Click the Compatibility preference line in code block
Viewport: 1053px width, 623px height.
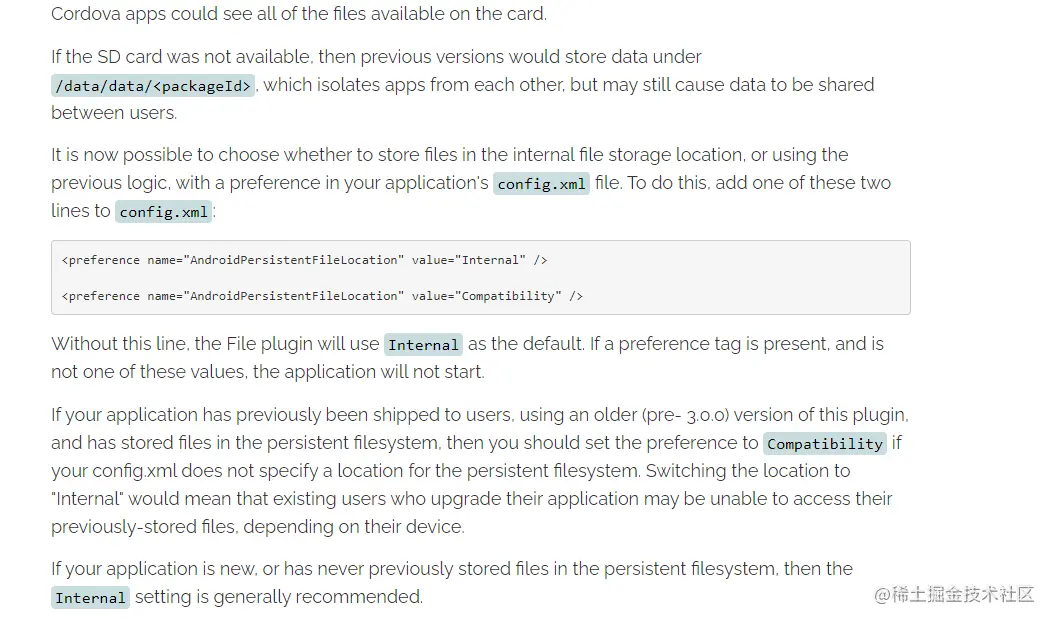point(322,296)
